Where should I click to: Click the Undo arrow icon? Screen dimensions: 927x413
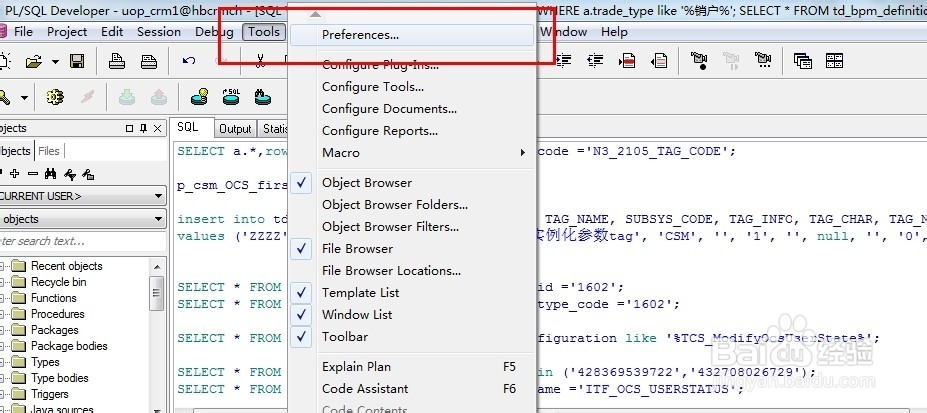(x=189, y=61)
